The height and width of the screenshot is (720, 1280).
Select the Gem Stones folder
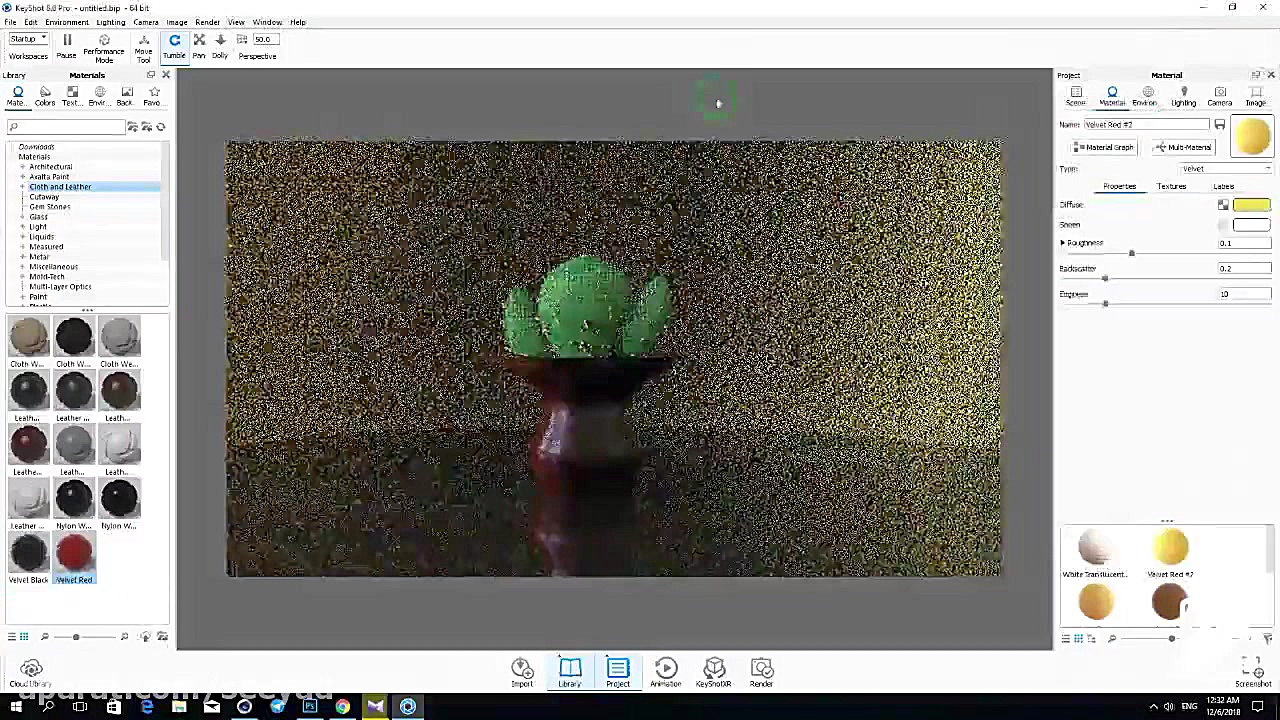click(x=50, y=207)
